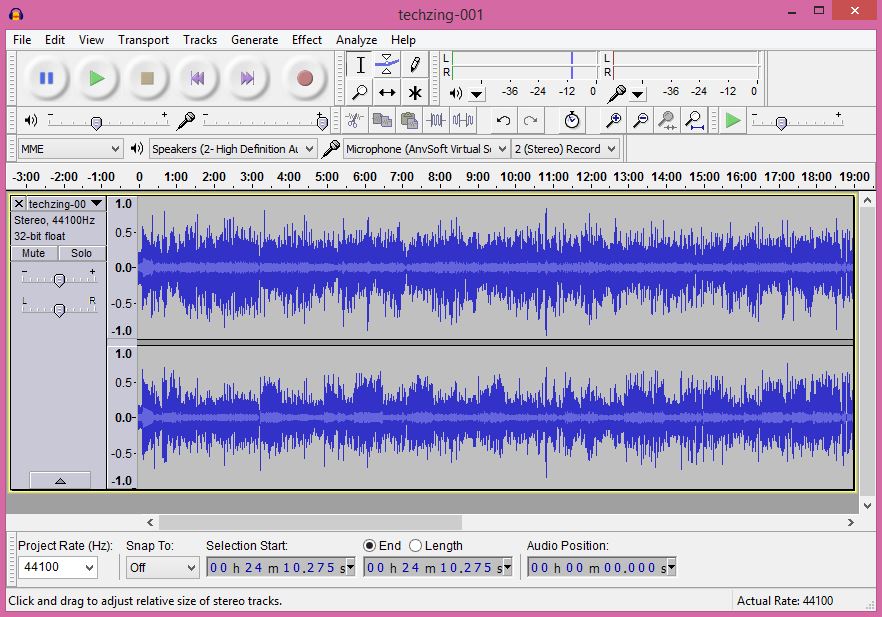This screenshot has height=617, width=882.
Task: Open the Speakers output device dropdown
Action: (232, 149)
